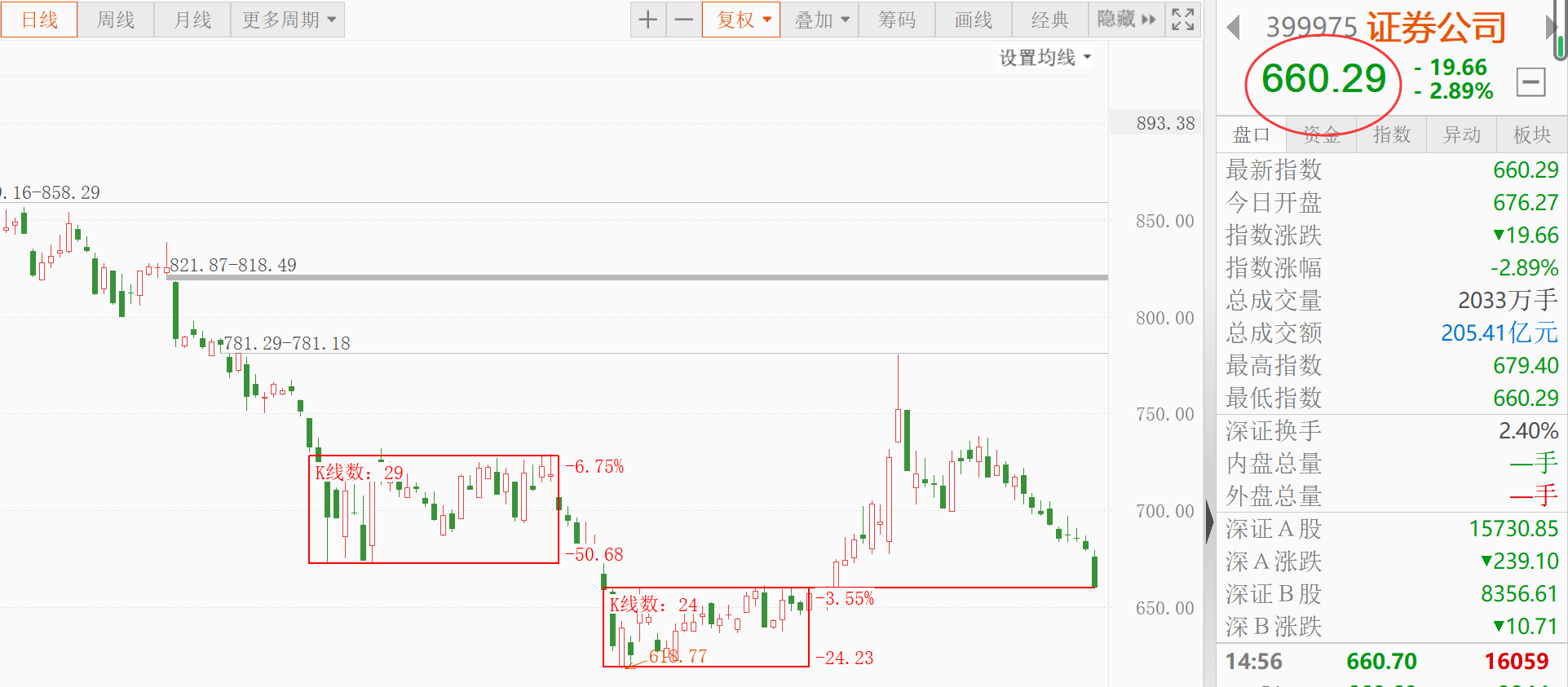Click 今日开盘 value 676.27
The width and height of the screenshot is (1568, 687).
point(1526,202)
